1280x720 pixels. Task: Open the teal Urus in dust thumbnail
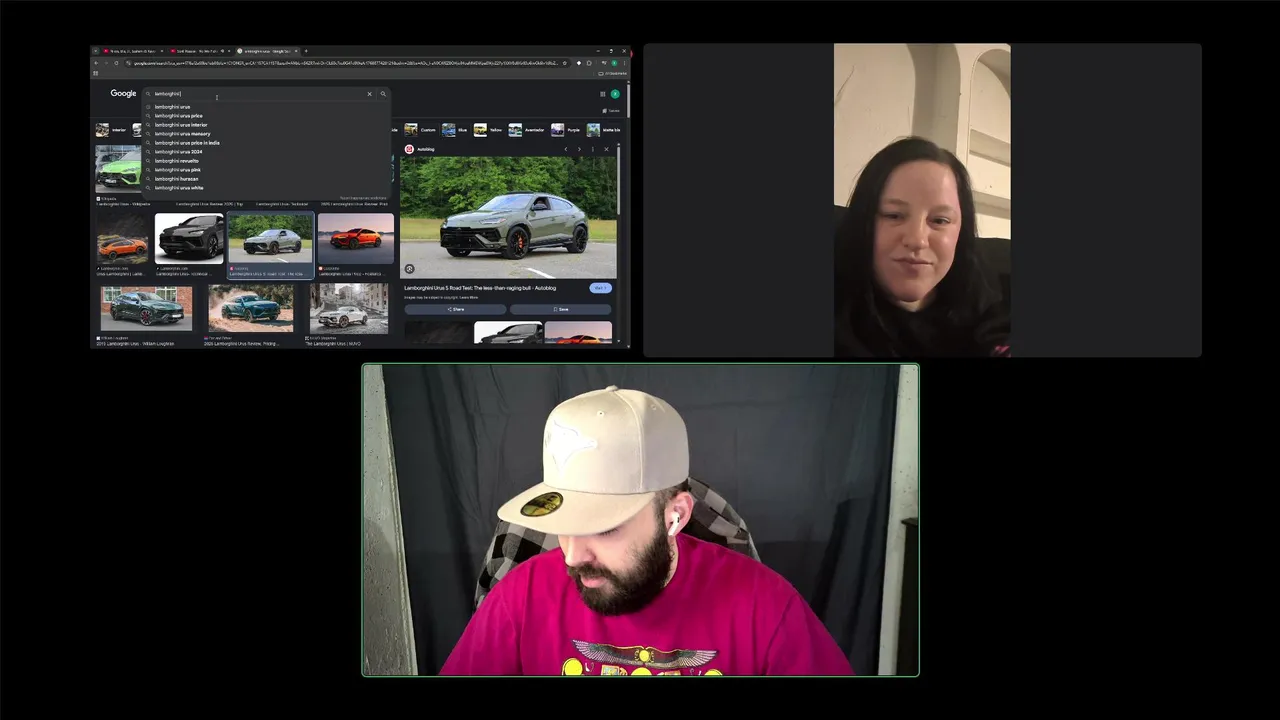click(251, 308)
